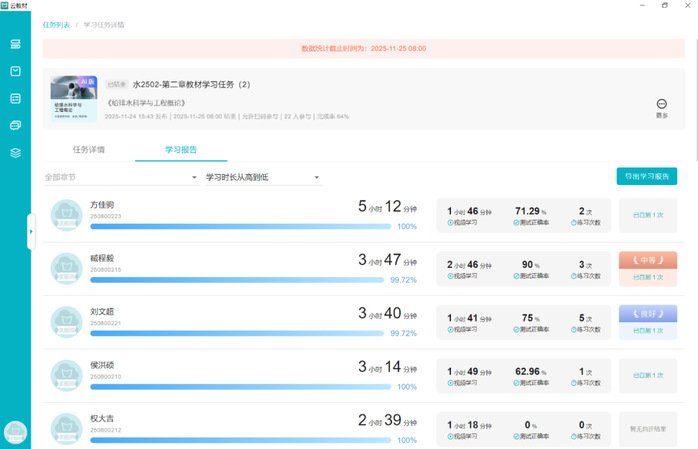This screenshot has width=698, height=449.
Task: Click the 中等 rating button for 臧程毅
Action: (x=648, y=259)
